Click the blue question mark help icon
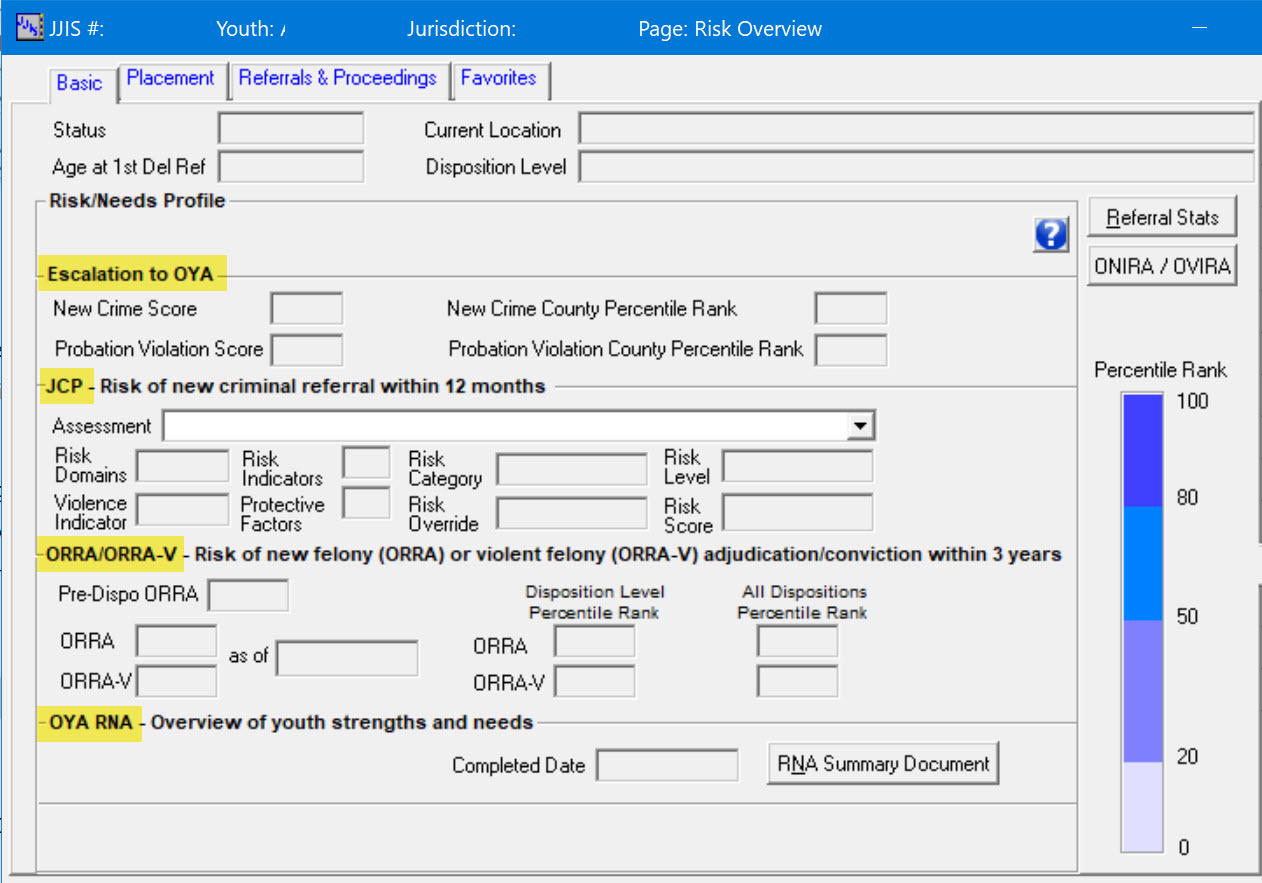1262x883 pixels. pos(1051,235)
